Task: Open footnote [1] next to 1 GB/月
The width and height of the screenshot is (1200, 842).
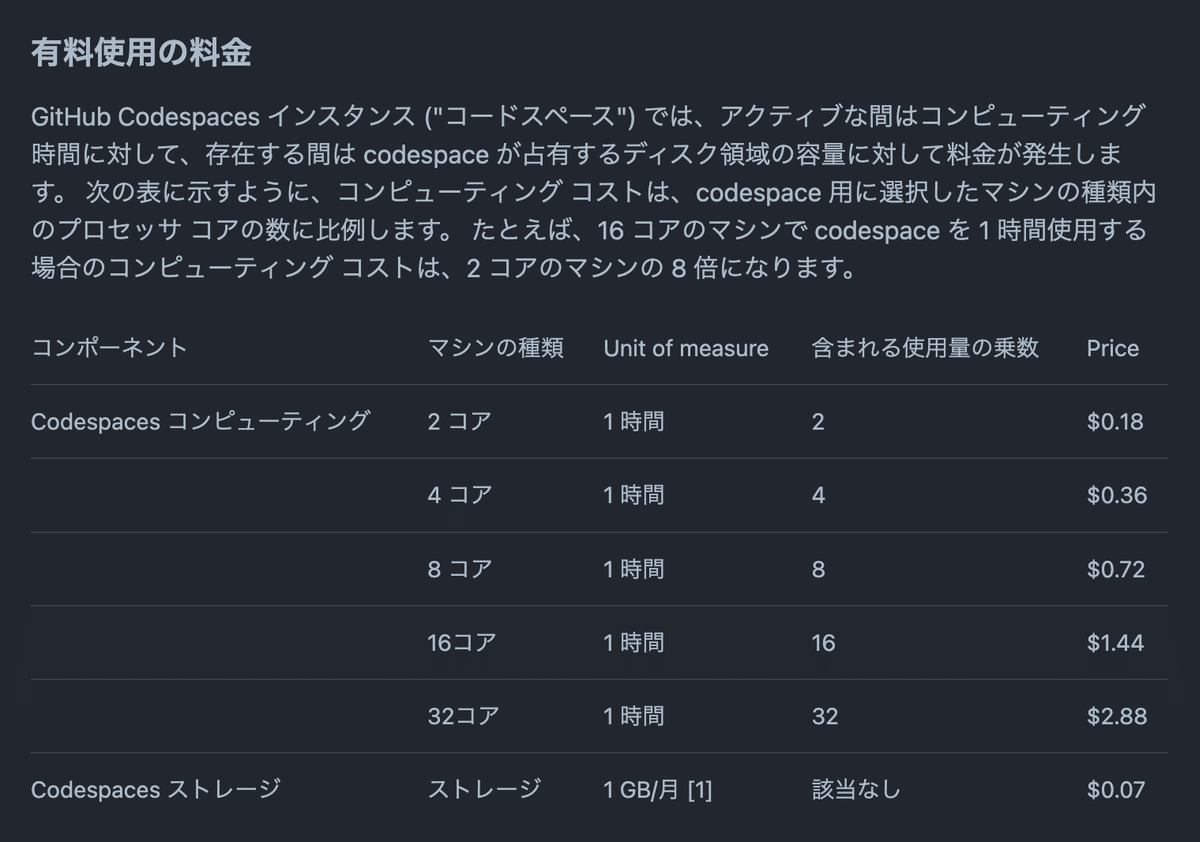Action: (x=699, y=790)
